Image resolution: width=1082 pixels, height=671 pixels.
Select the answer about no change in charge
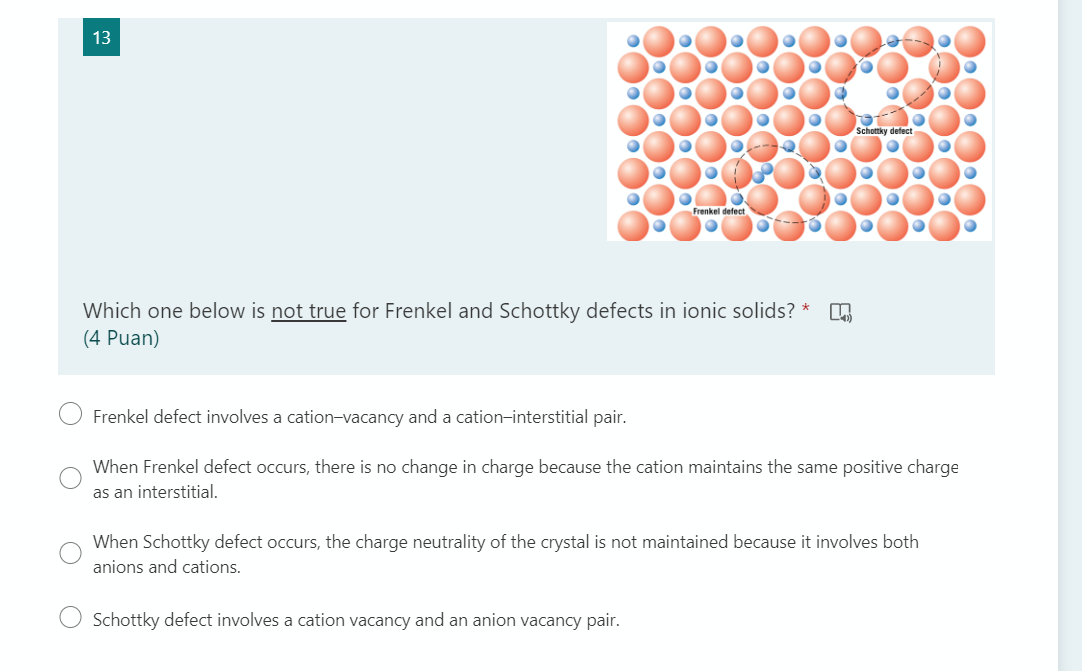pos(70,478)
